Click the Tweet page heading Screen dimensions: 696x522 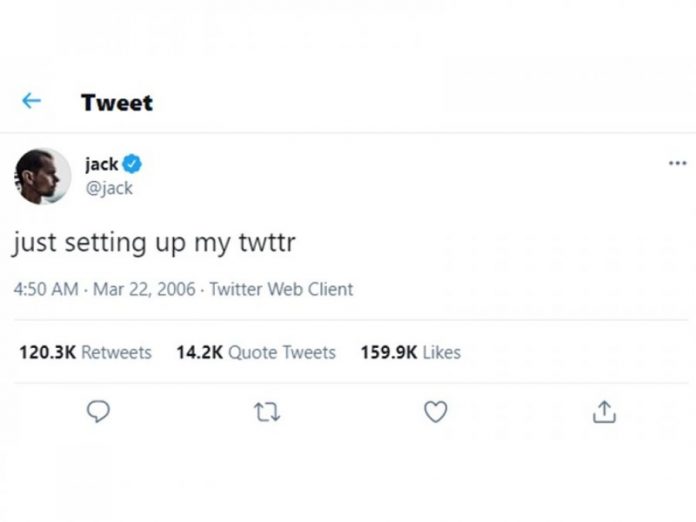click(x=117, y=102)
